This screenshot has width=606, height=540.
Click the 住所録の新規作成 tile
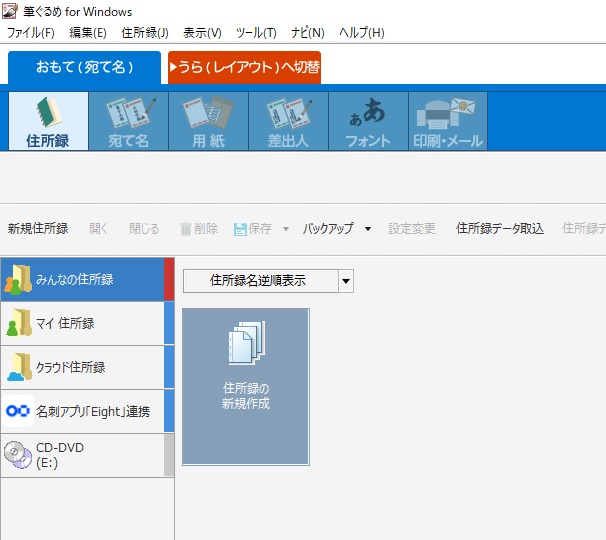click(x=246, y=386)
